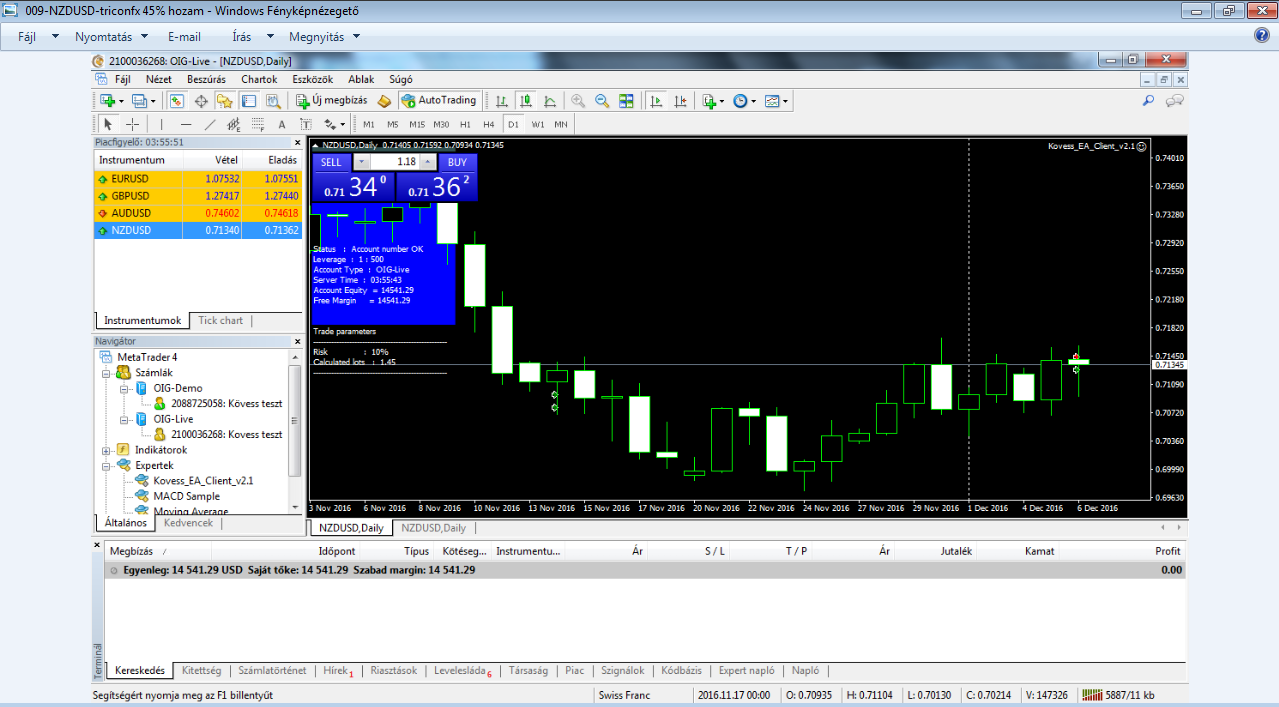Image resolution: width=1279 pixels, height=707 pixels.
Task: Click the Navigator panel vertical scrollbar
Action: pos(294,420)
